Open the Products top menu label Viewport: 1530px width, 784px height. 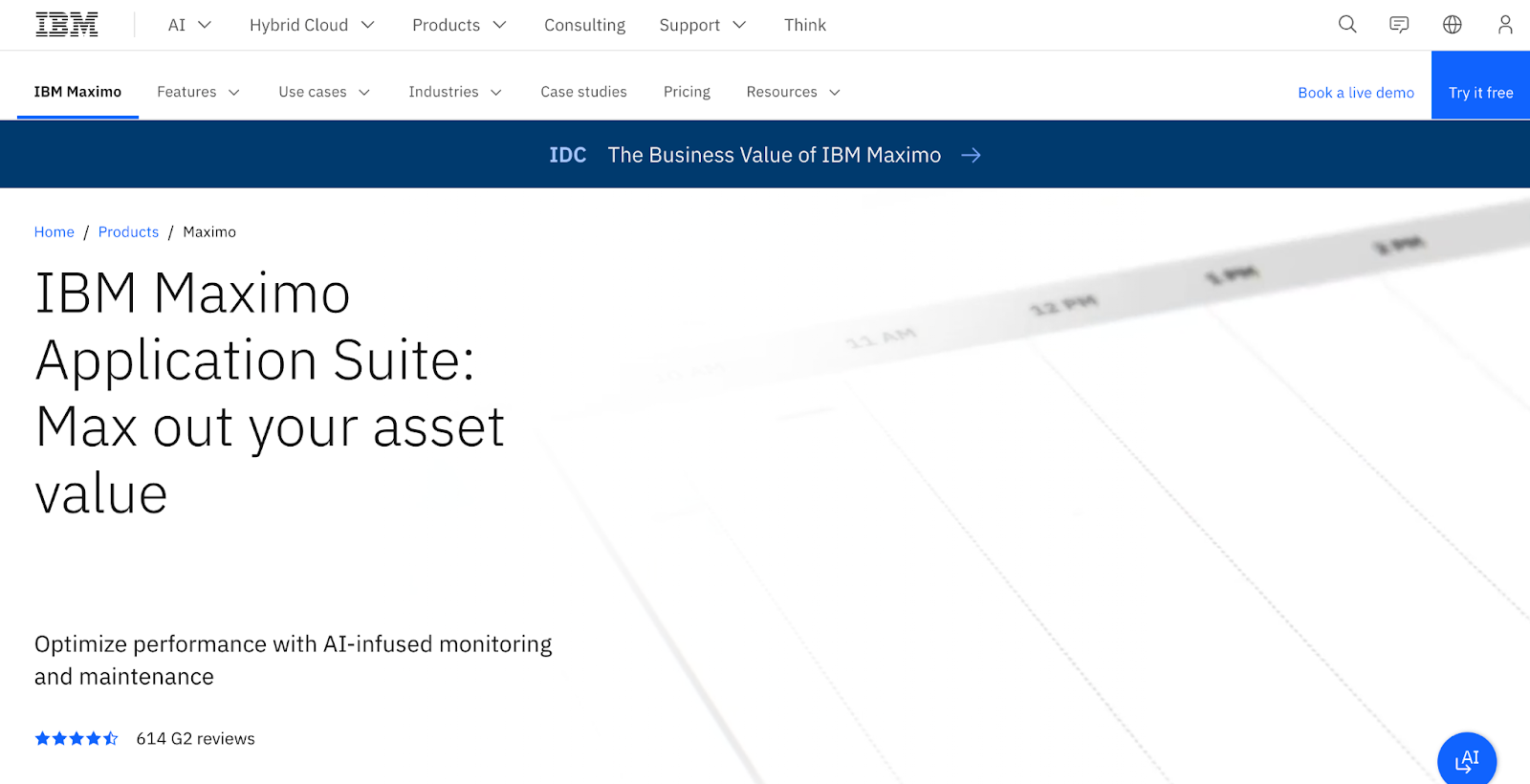coord(446,25)
